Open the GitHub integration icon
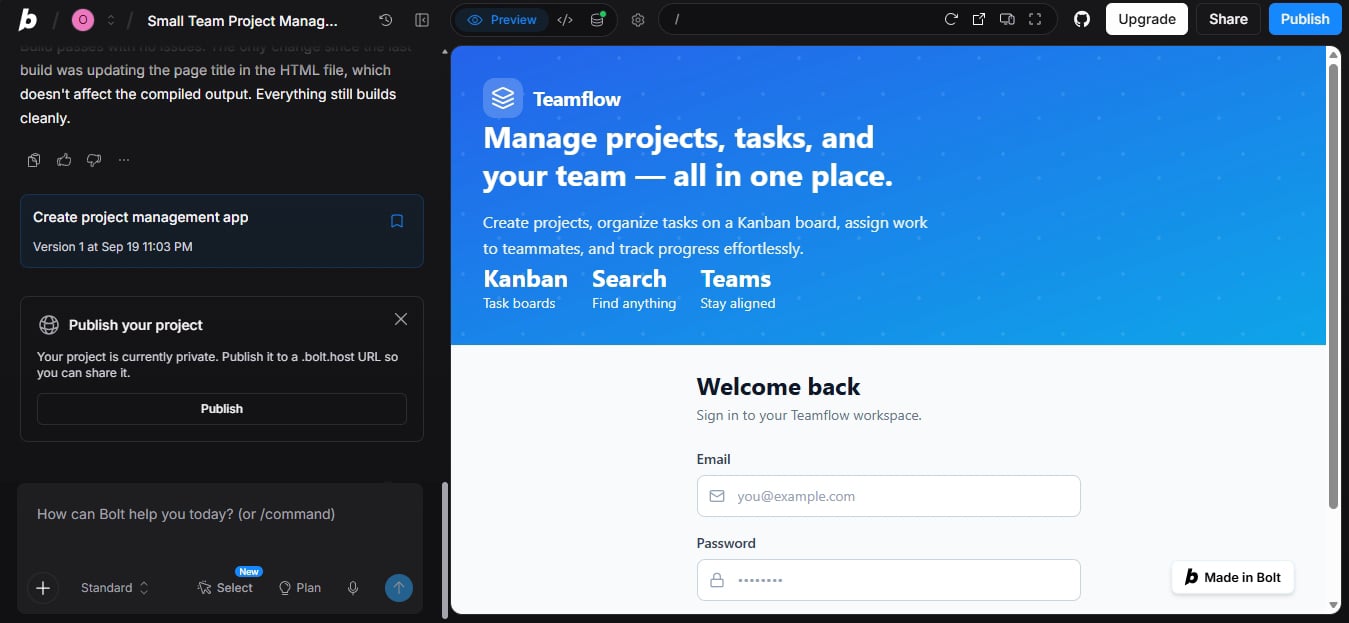 1081,19
